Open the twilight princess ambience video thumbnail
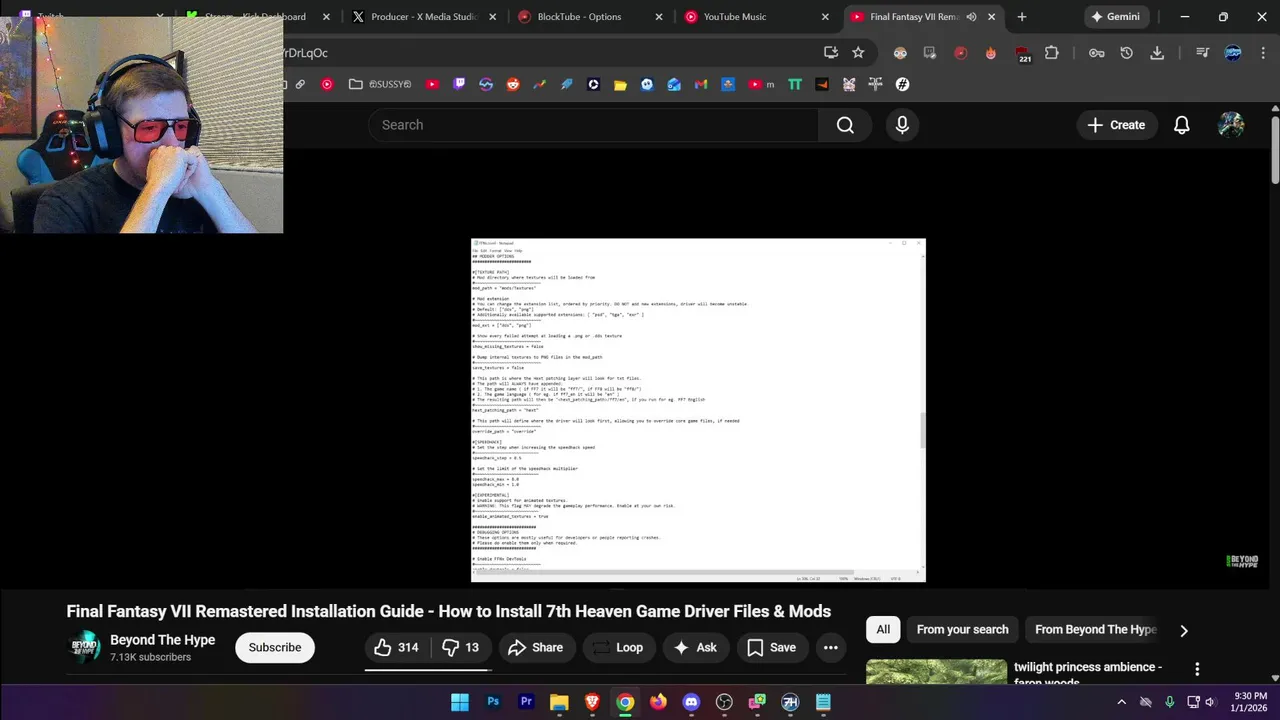1280x720 pixels. (936, 672)
